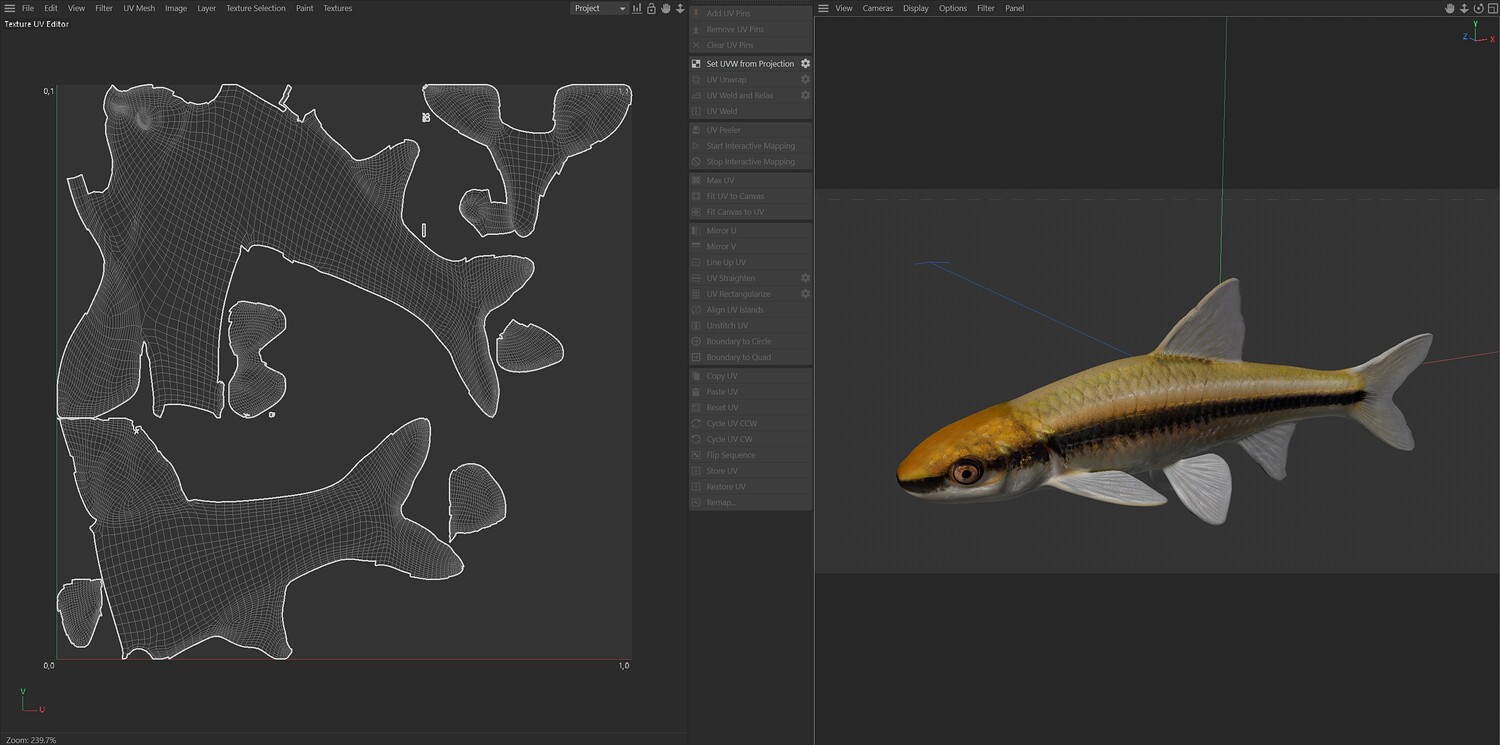
Task: Open UV Unwrap options gear
Action: click(805, 79)
